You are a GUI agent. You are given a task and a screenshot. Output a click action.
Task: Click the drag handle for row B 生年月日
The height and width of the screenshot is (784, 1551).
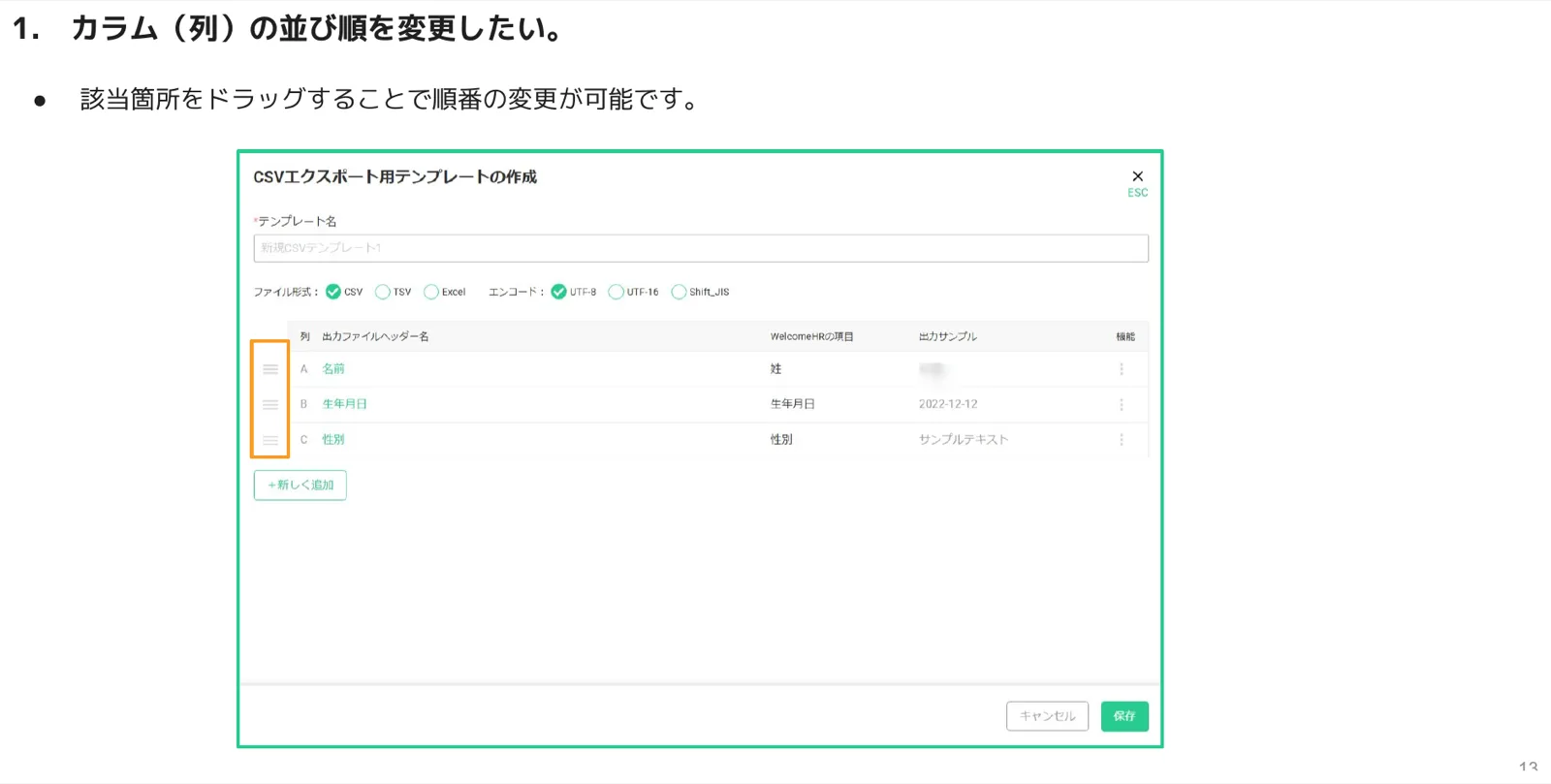[x=270, y=405]
